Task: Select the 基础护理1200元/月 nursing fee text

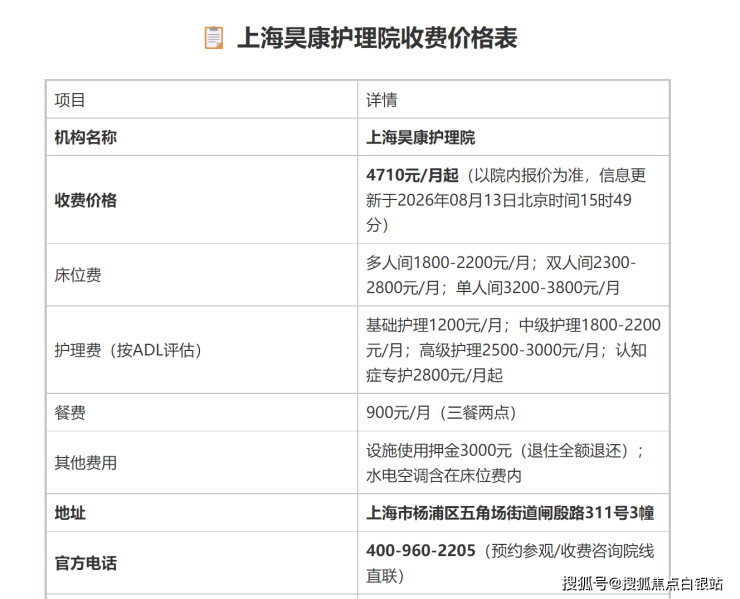Action: tap(434, 325)
